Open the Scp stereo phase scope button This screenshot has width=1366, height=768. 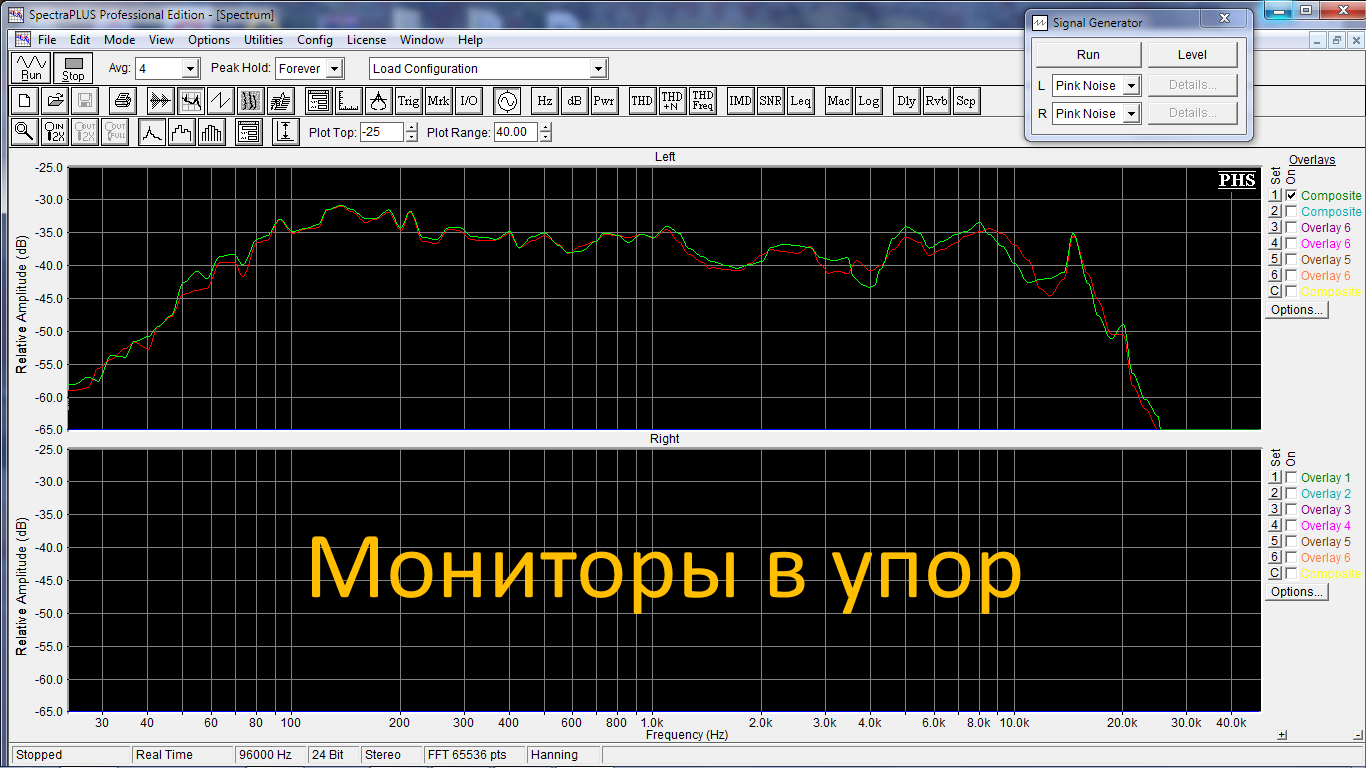tap(966, 101)
